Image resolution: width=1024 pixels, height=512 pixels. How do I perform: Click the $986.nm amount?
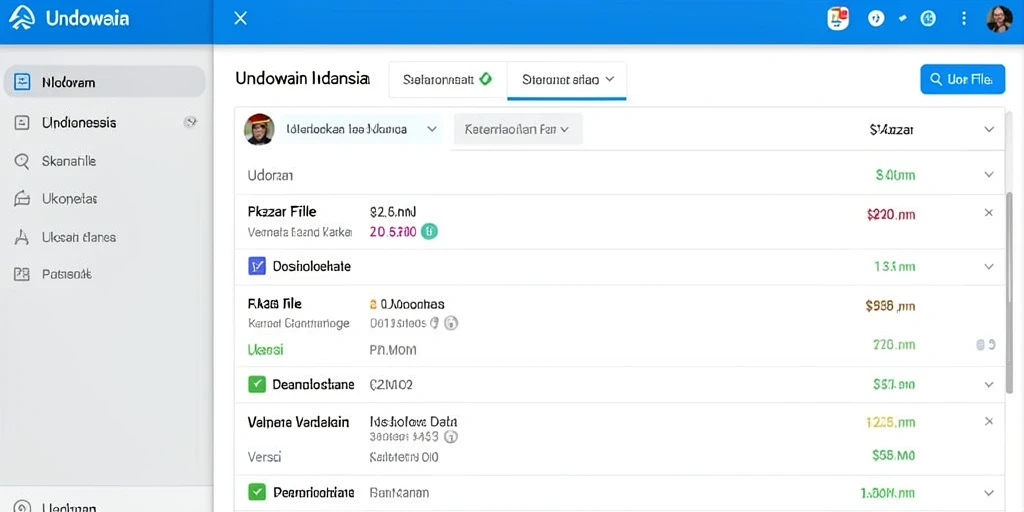(x=889, y=304)
